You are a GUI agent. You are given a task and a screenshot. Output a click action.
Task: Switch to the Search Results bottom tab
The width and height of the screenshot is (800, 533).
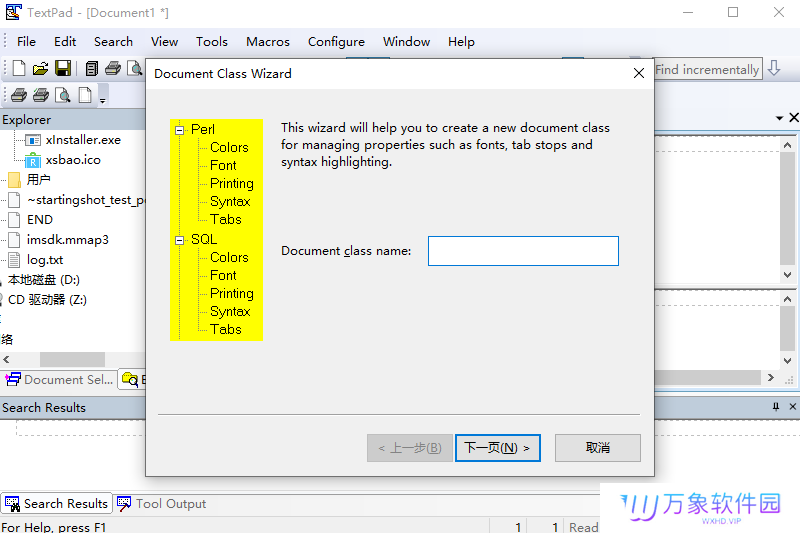point(57,504)
